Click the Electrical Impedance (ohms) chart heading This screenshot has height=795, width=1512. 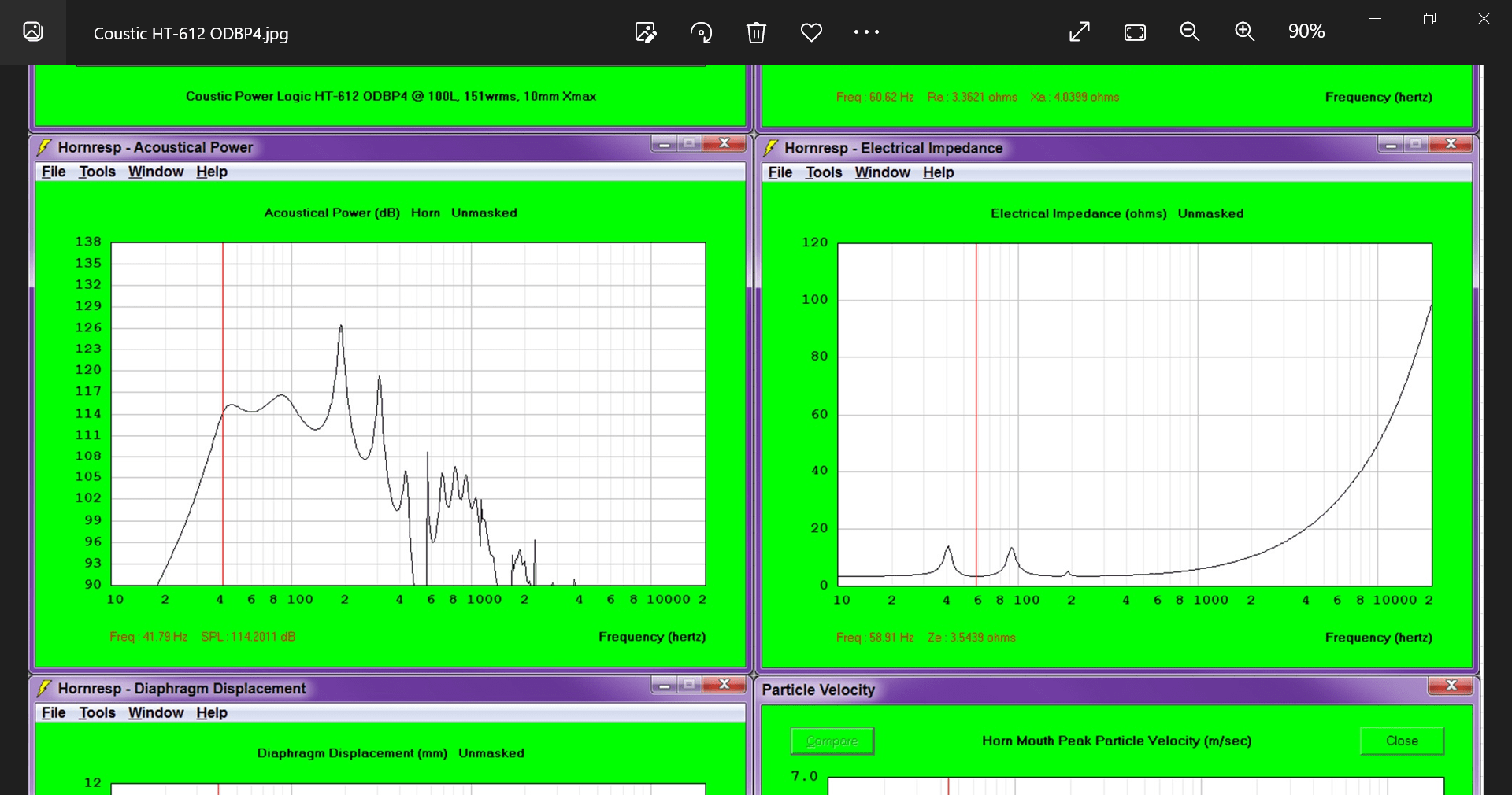[1078, 213]
